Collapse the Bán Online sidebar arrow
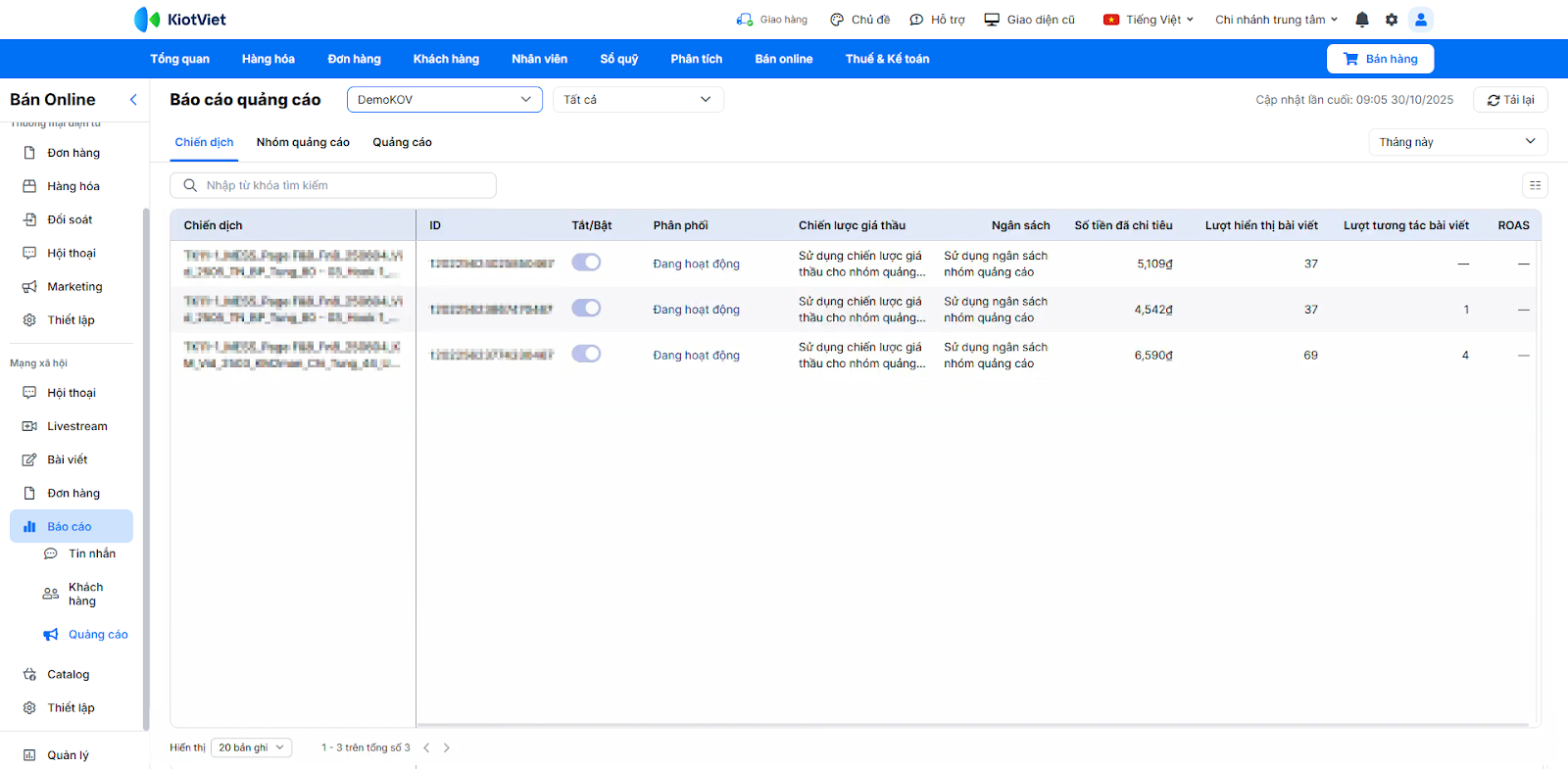Screen dimensions: 1568x769 pos(133,100)
